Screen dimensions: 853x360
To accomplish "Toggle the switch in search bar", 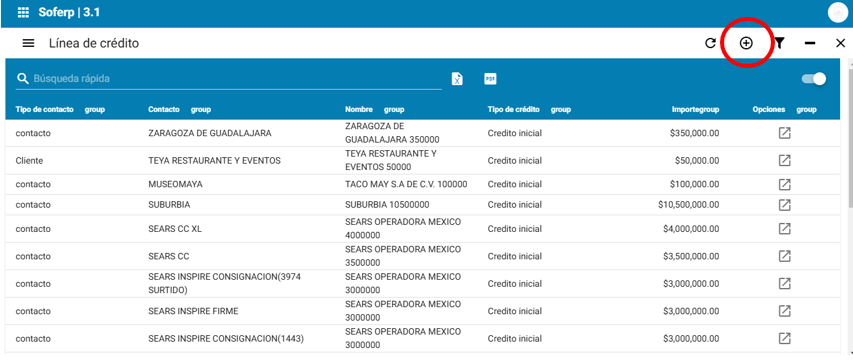I will [x=814, y=79].
